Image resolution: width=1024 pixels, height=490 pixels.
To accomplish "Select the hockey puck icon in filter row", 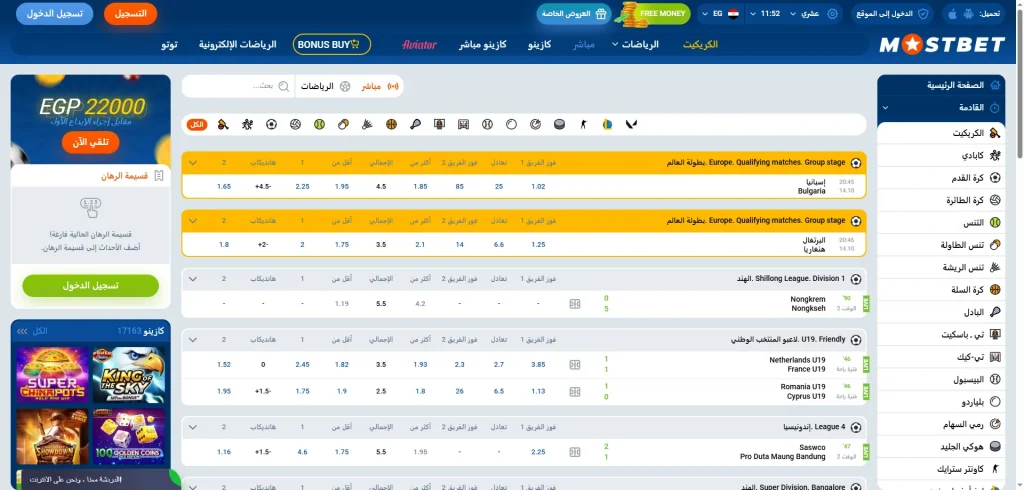I will (x=559, y=124).
